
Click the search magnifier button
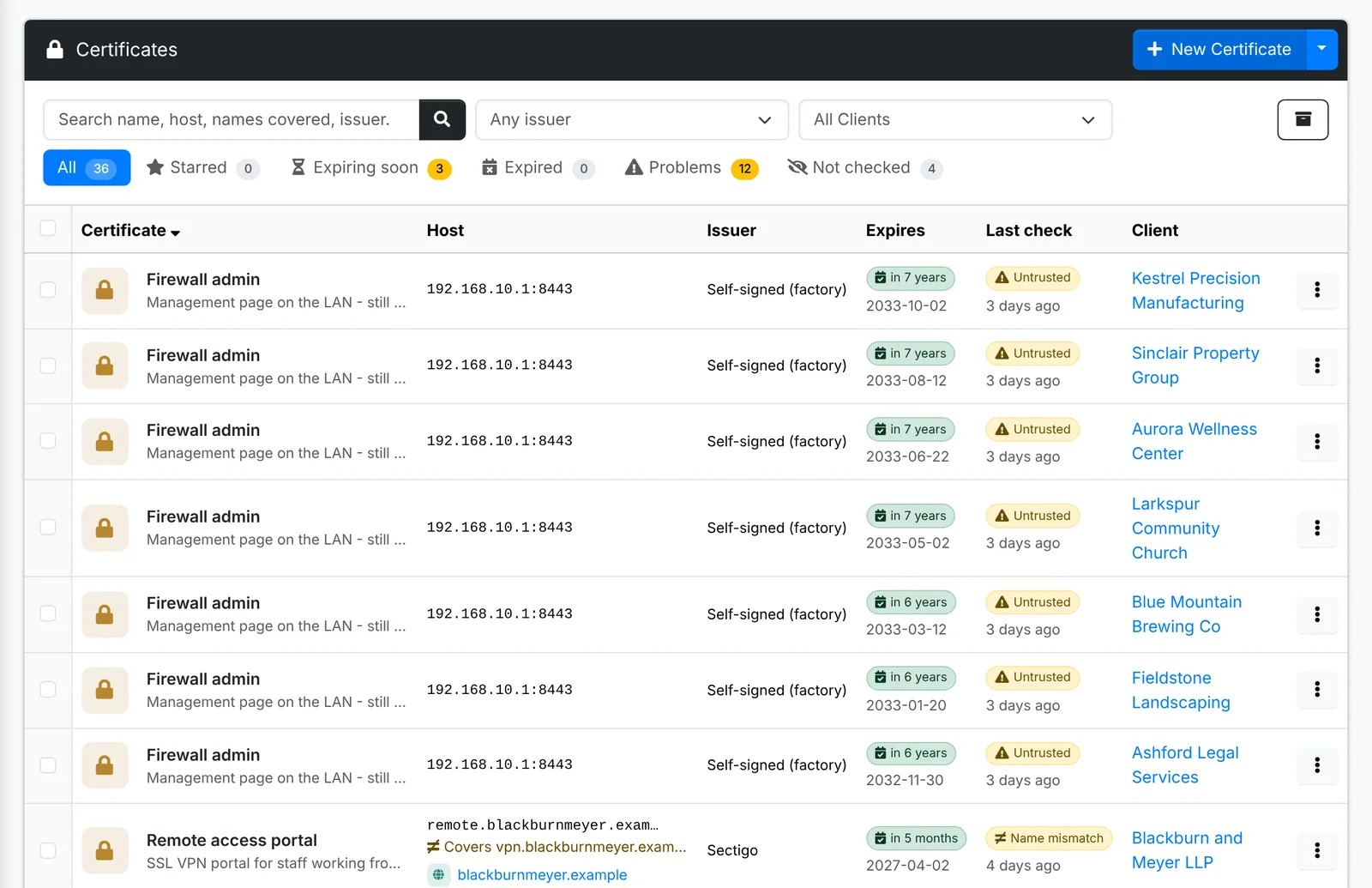coord(442,119)
